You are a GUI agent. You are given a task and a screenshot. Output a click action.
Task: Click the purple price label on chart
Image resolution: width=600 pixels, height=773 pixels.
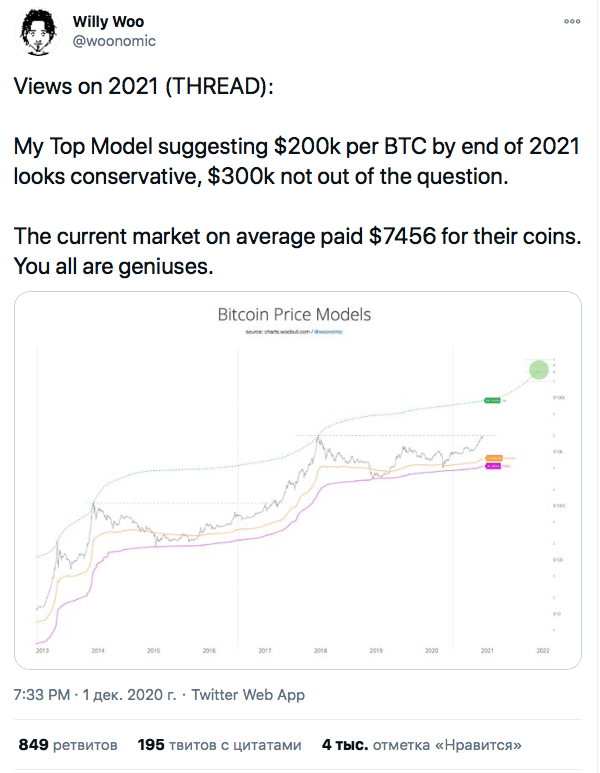(x=495, y=465)
